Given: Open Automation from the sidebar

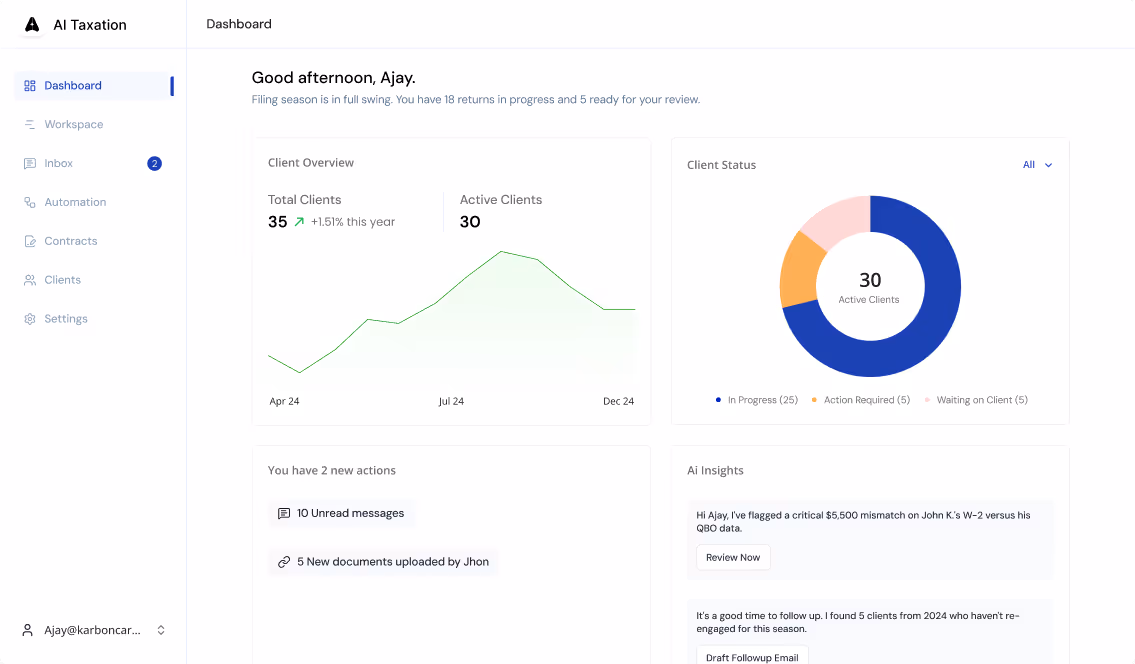Looking at the screenshot, I should (x=27, y=202).
